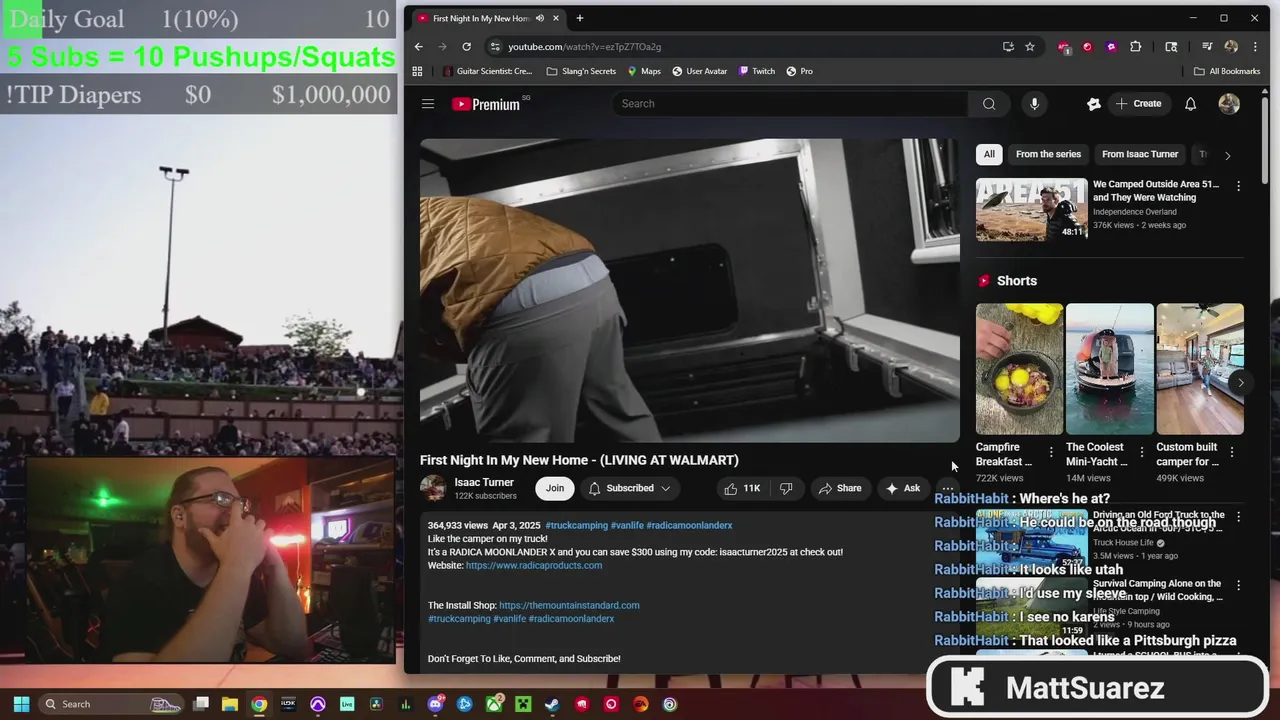Select the All filter chip
This screenshot has width=1280, height=720.
coord(989,154)
